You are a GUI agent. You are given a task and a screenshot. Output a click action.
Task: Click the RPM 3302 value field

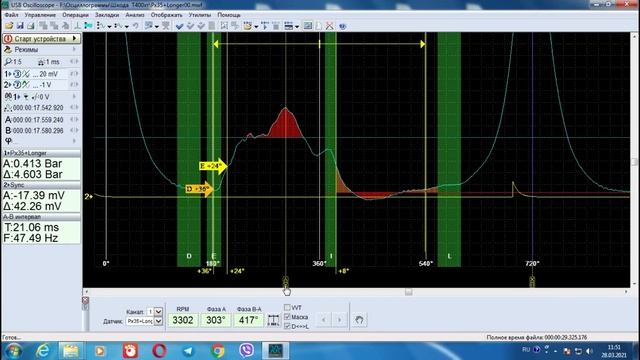point(182,320)
